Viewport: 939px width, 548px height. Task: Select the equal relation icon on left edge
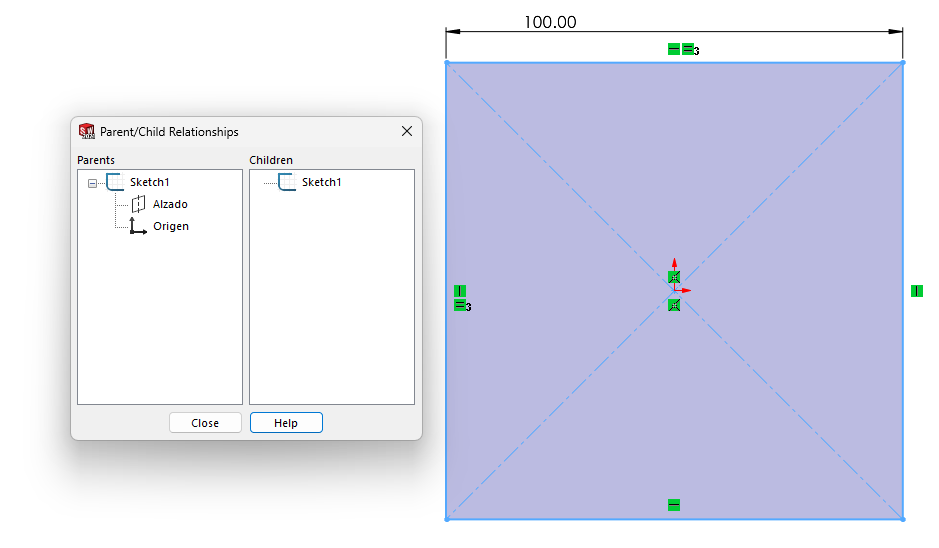[460, 305]
